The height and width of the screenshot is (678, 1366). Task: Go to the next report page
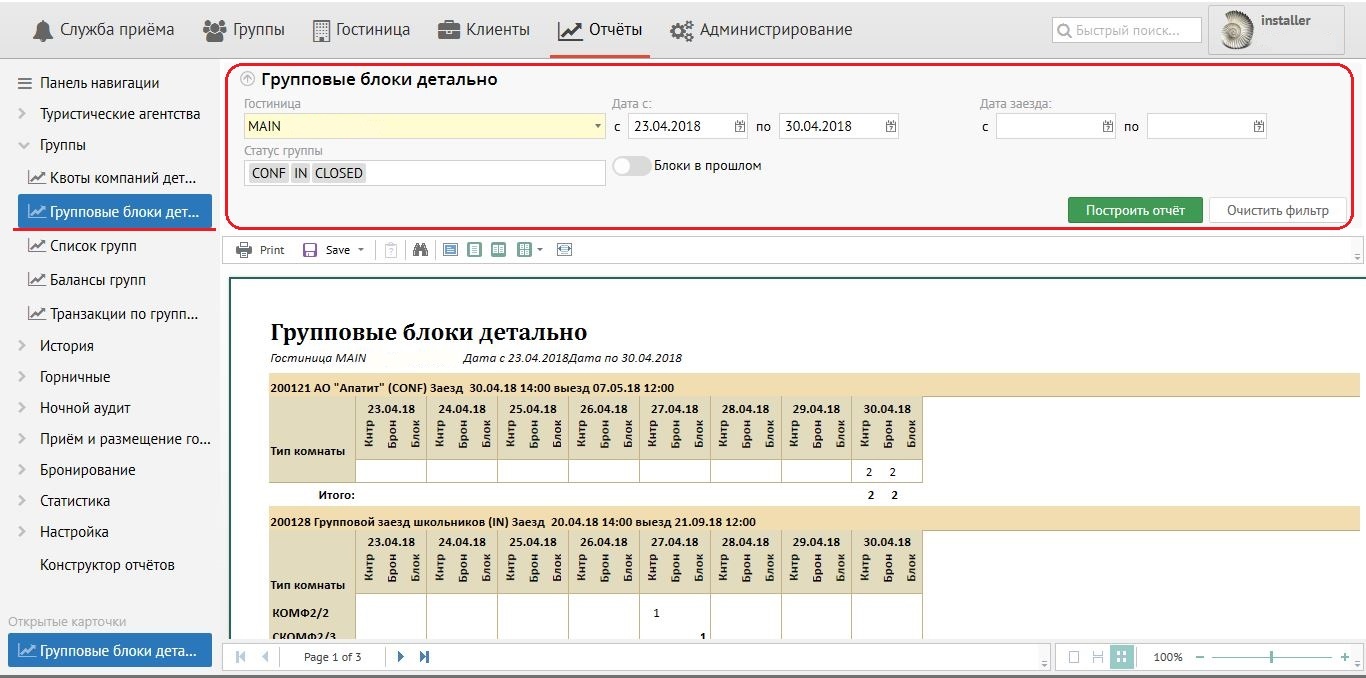[401, 657]
